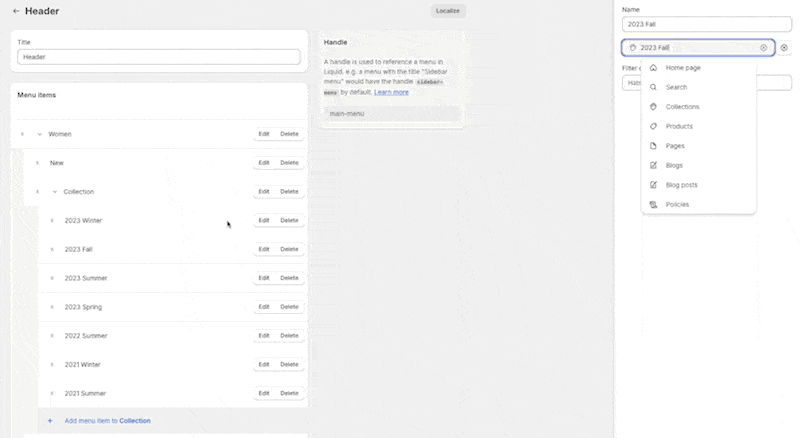The height and width of the screenshot is (438, 800).
Task: Delete the 2022 Summer menu item
Action: (x=289, y=336)
